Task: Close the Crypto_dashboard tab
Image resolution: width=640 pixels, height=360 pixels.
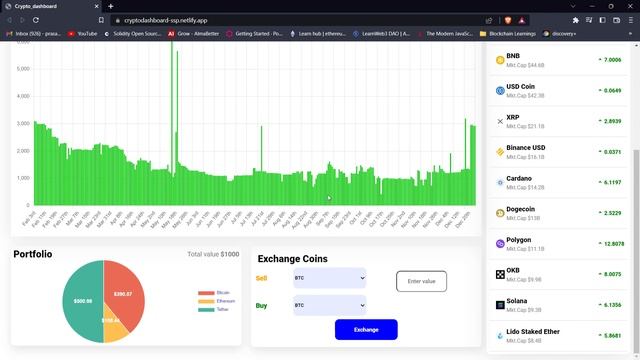Action: click(97, 7)
